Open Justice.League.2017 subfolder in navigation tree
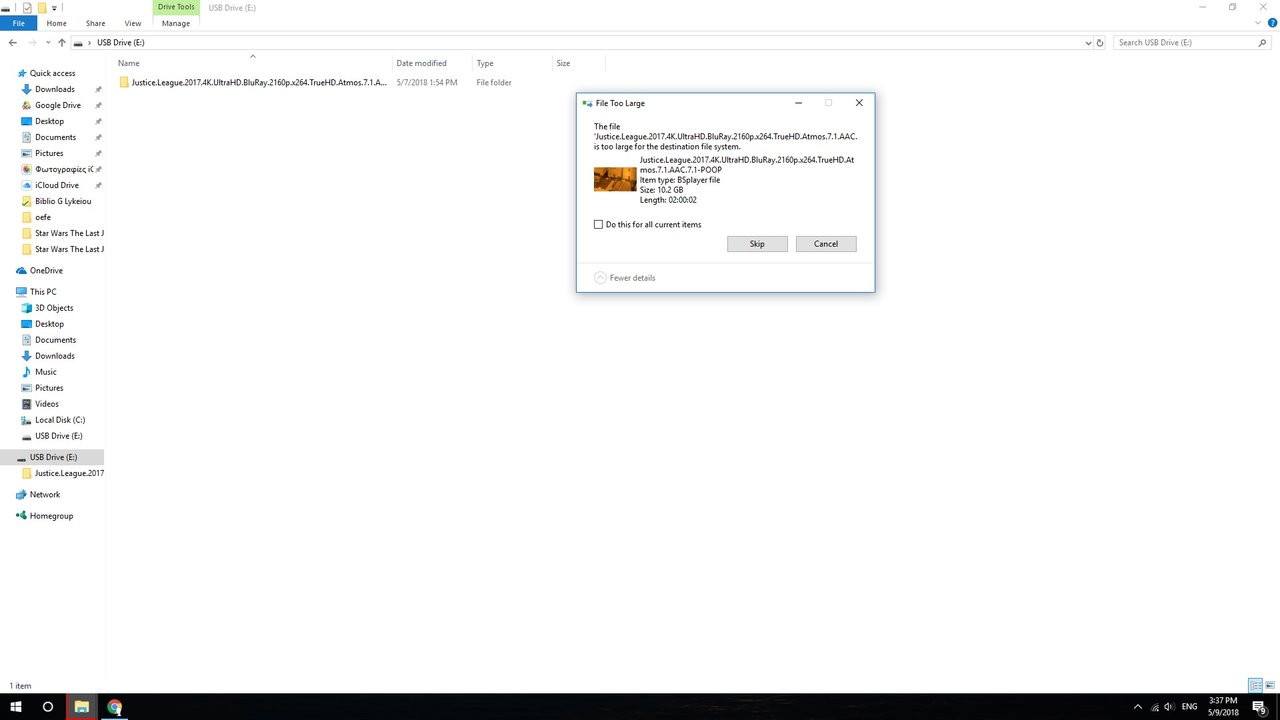The width and height of the screenshot is (1280, 720). 69,473
